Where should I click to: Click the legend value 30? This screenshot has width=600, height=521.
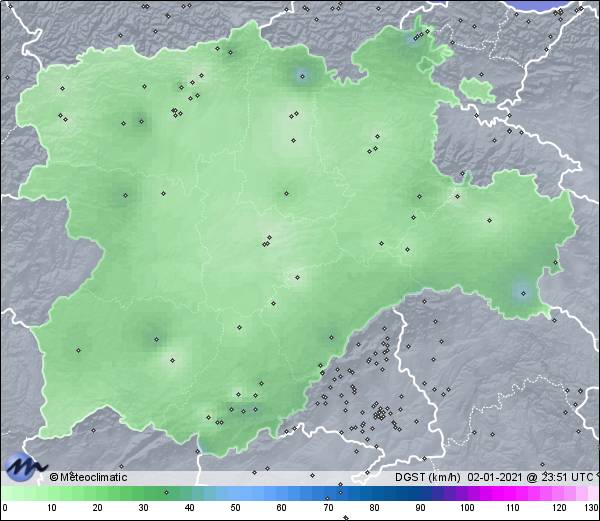click(x=143, y=508)
